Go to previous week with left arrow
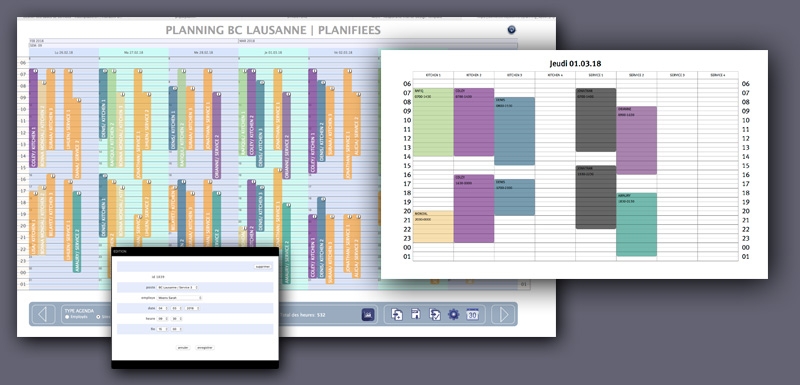This screenshot has height=385, width=800. click(x=43, y=314)
